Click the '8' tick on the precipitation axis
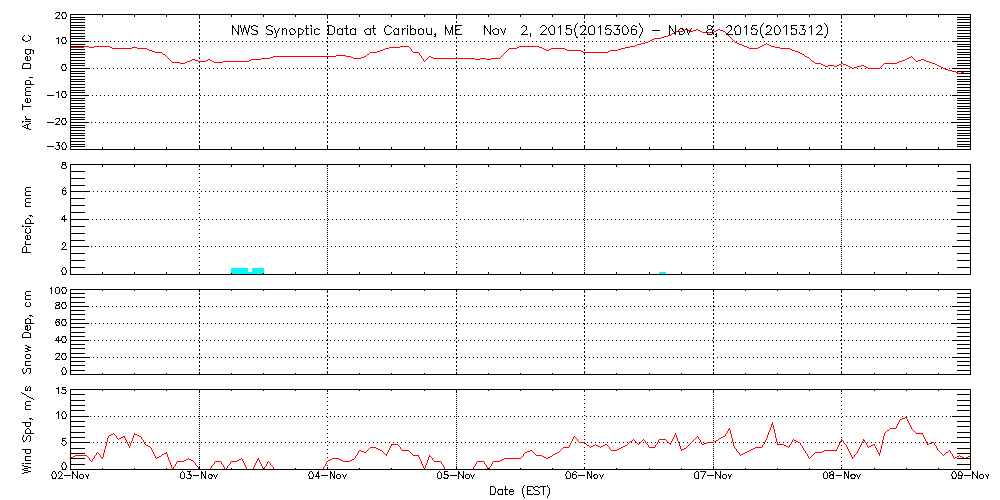 63,165
